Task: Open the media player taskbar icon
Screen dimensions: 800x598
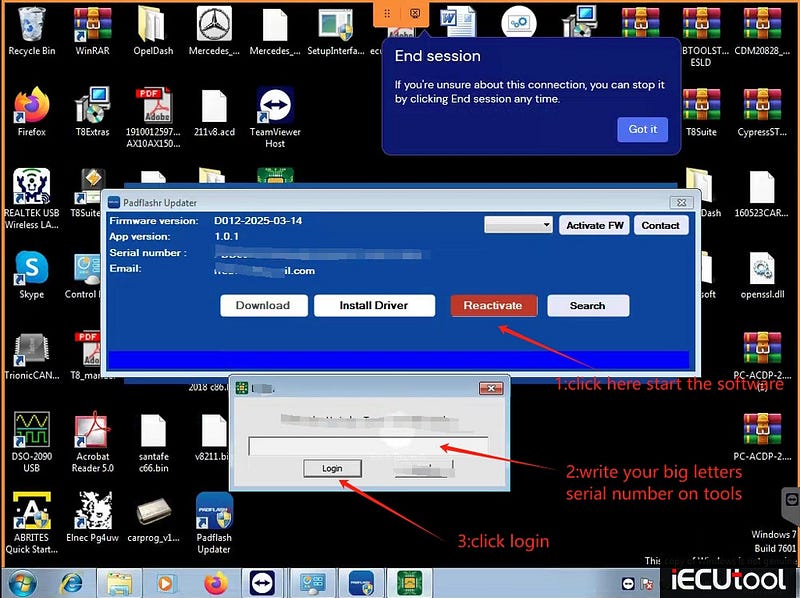Action: pyautogui.click(x=165, y=583)
